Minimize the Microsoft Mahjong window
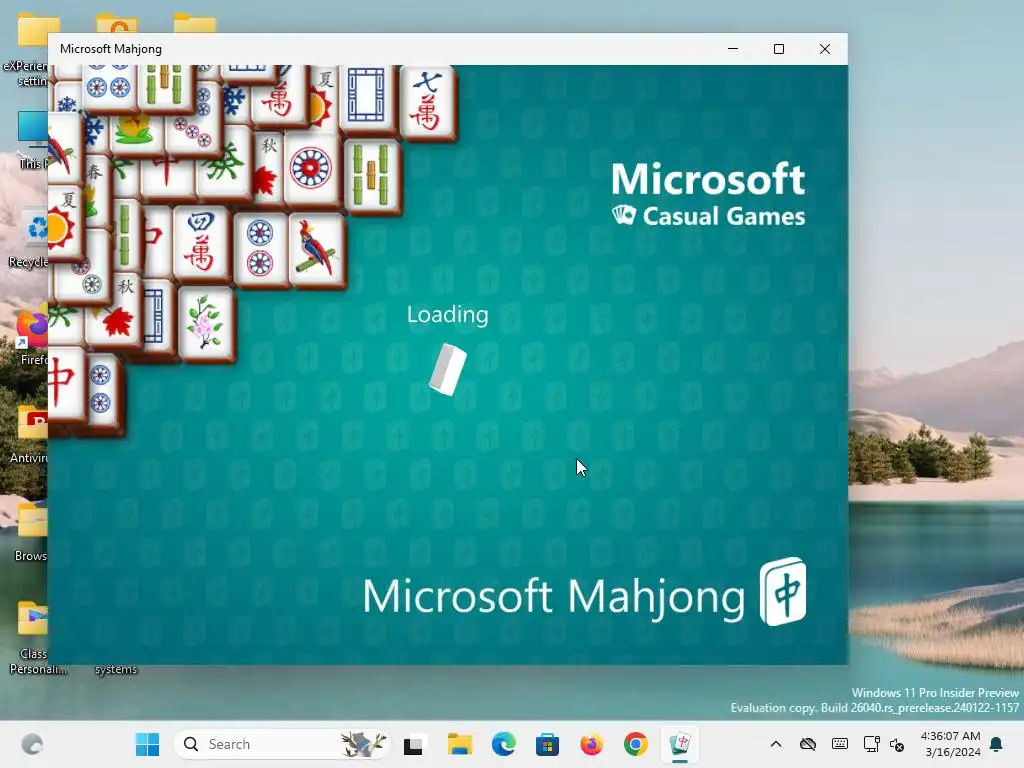This screenshot has width=1024, height=768. [x=733, y=49]
